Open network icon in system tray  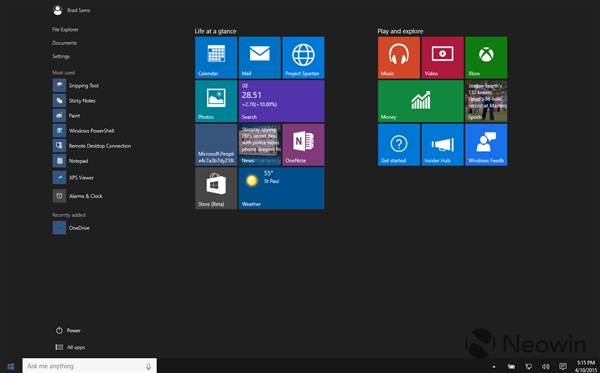point(528,366)
